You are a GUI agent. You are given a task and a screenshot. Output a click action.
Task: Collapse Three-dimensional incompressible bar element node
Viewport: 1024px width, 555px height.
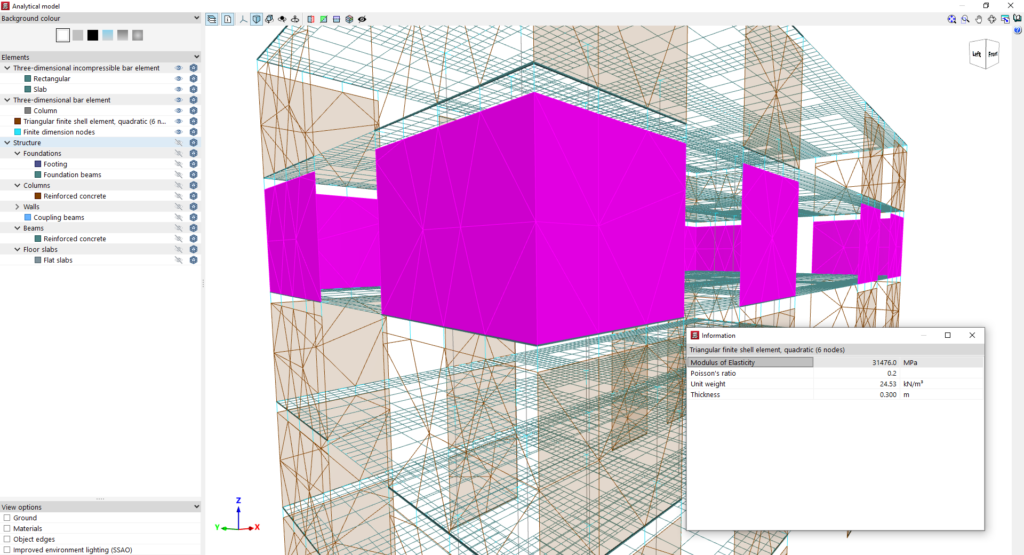pyautogui.click(x=7, y=68)
